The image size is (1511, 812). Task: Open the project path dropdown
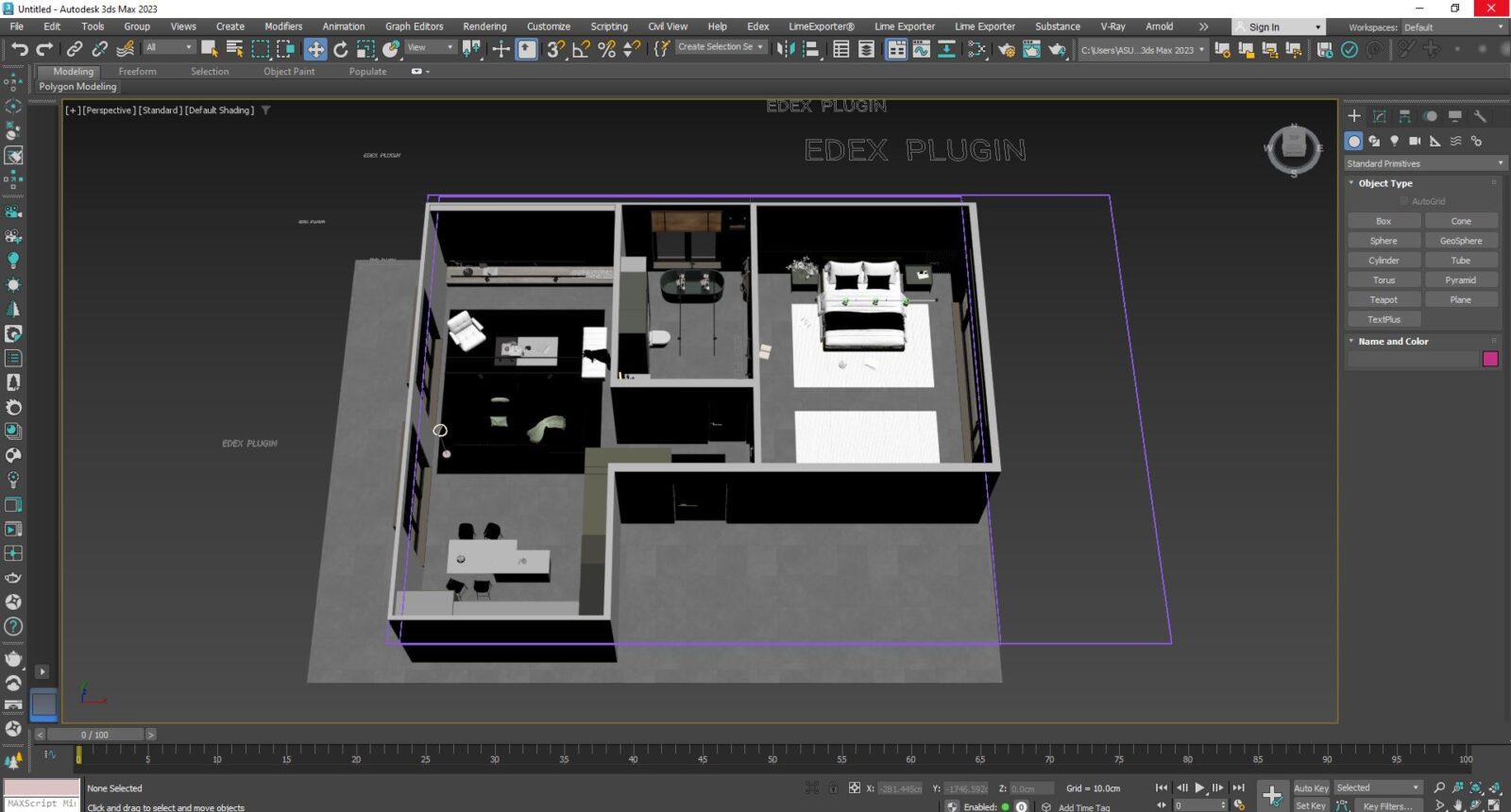click(1143, 50)
